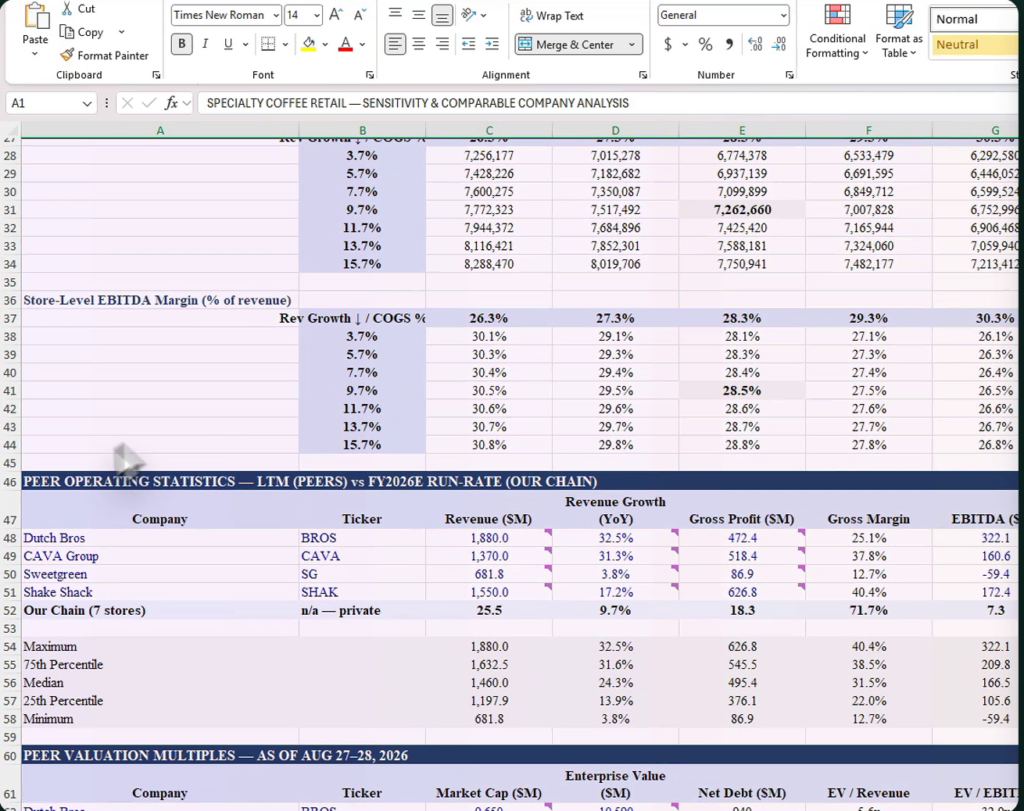The image size is (1024, 811).
Task: Open Name Box dropdown arrow
Action: click(x=87, y=103)
